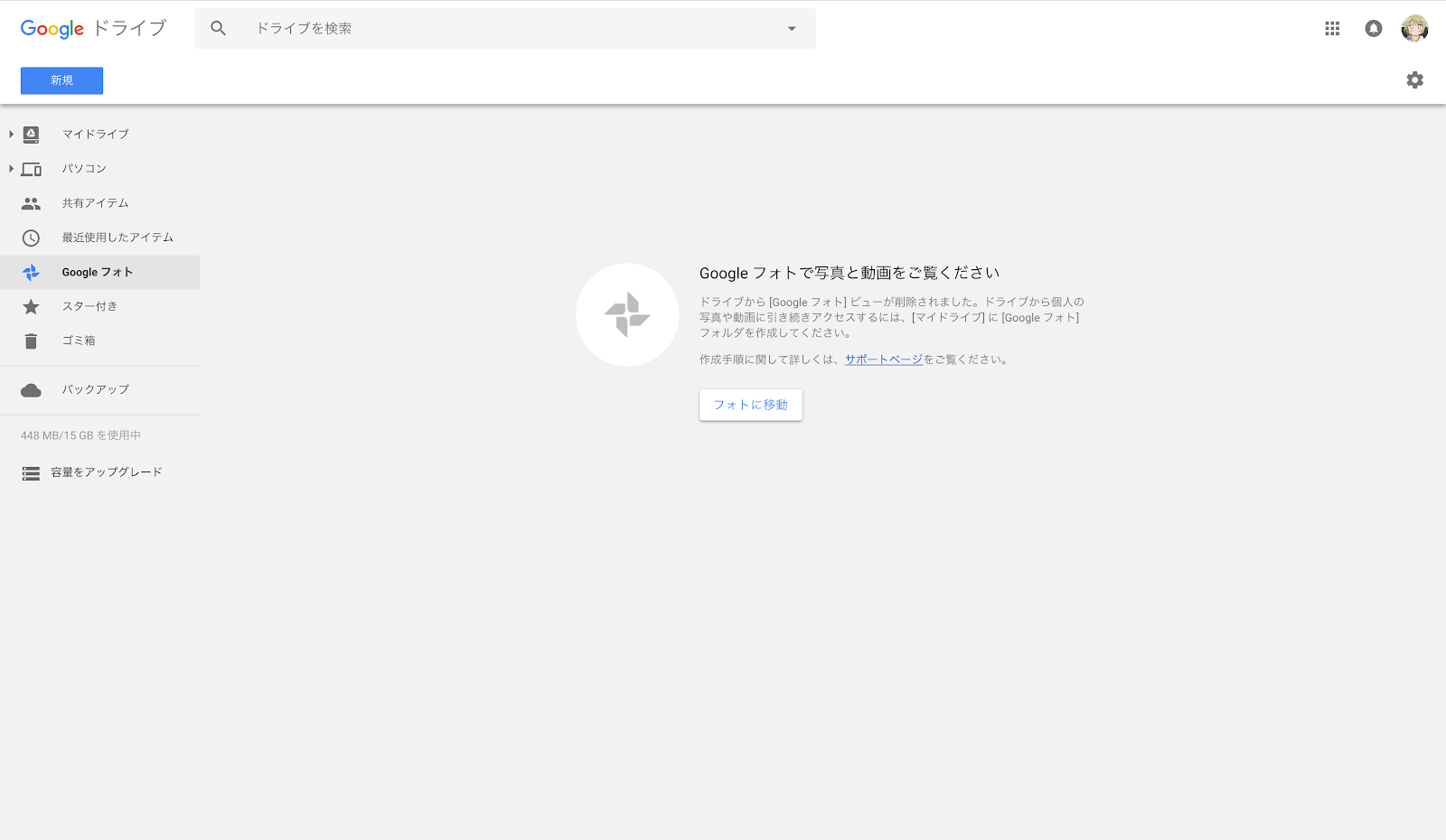
Task: Select Google フォト in sidebar
Action: 99,272
